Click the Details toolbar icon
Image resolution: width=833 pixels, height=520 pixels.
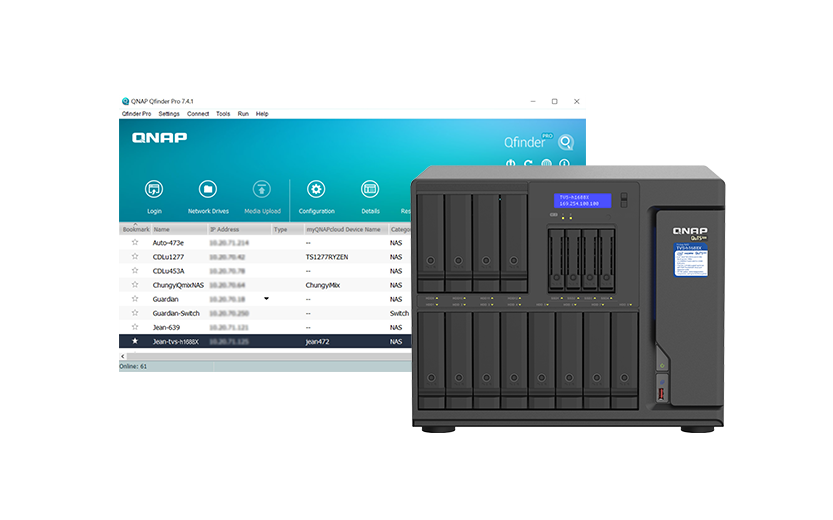(370, 190)
